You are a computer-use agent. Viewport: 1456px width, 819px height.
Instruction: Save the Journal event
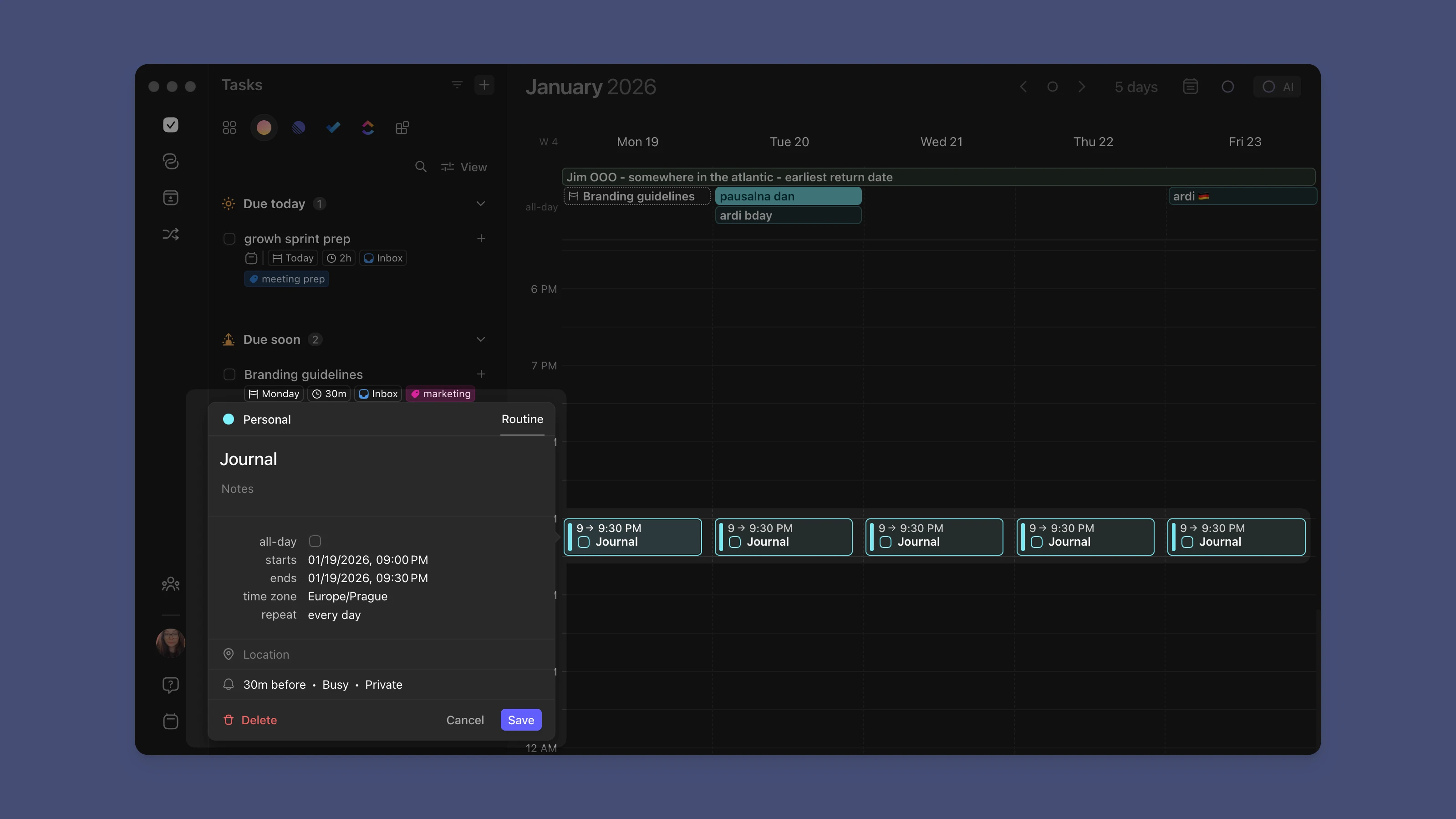click(520, 719)
